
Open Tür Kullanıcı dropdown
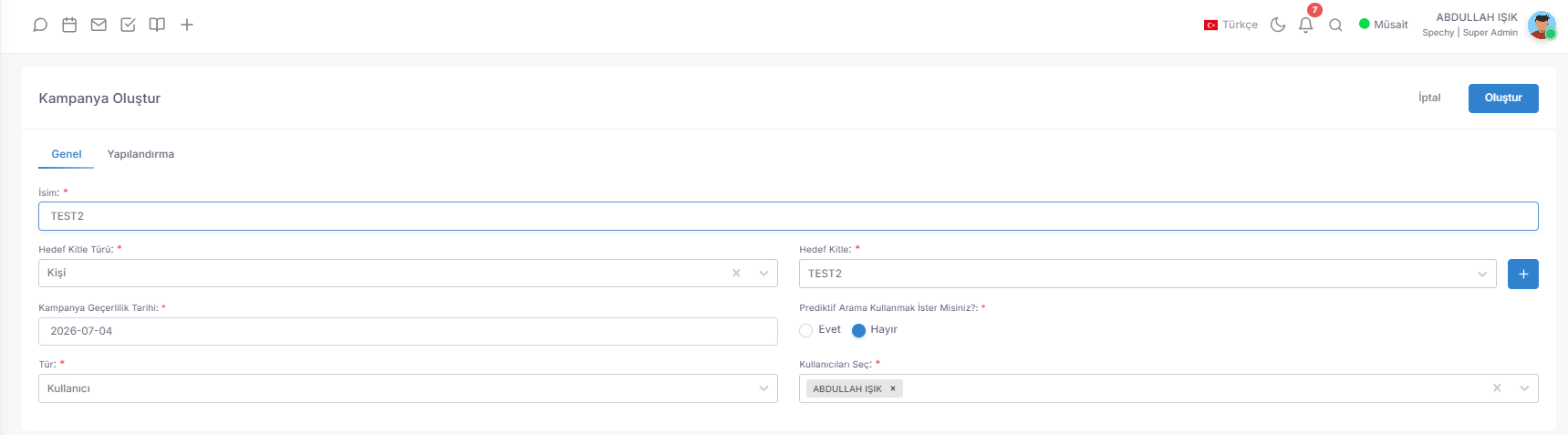pyautogui.click(x=408, y=388)
